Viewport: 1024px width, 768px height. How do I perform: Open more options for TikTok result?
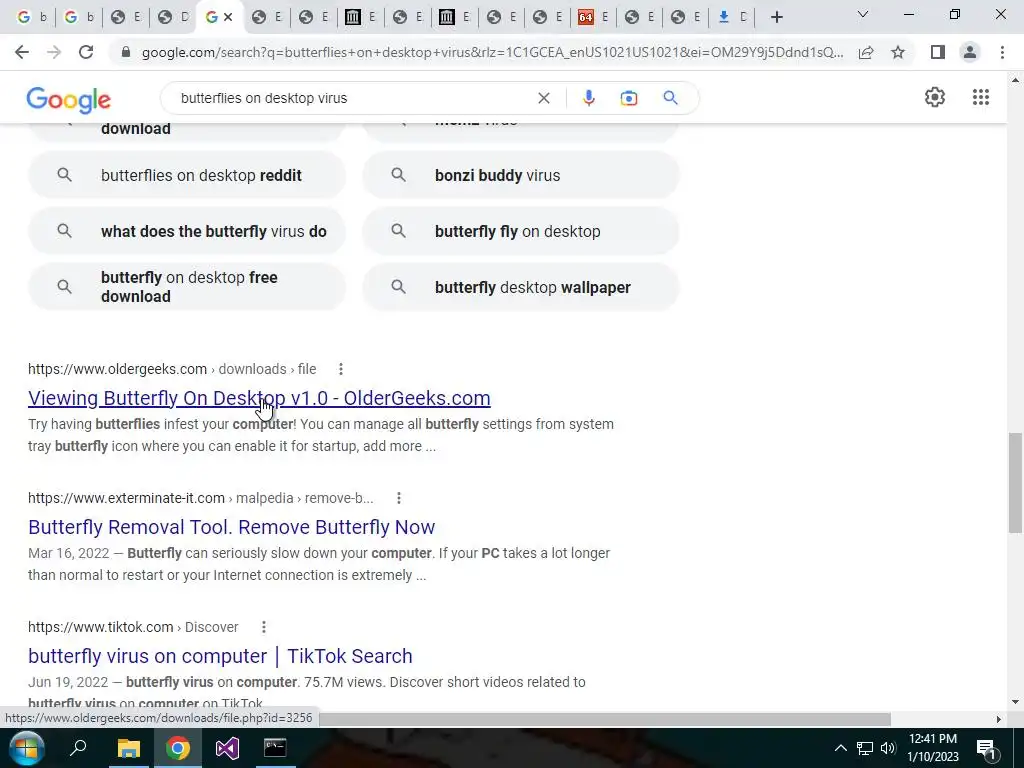coord(264,627)
